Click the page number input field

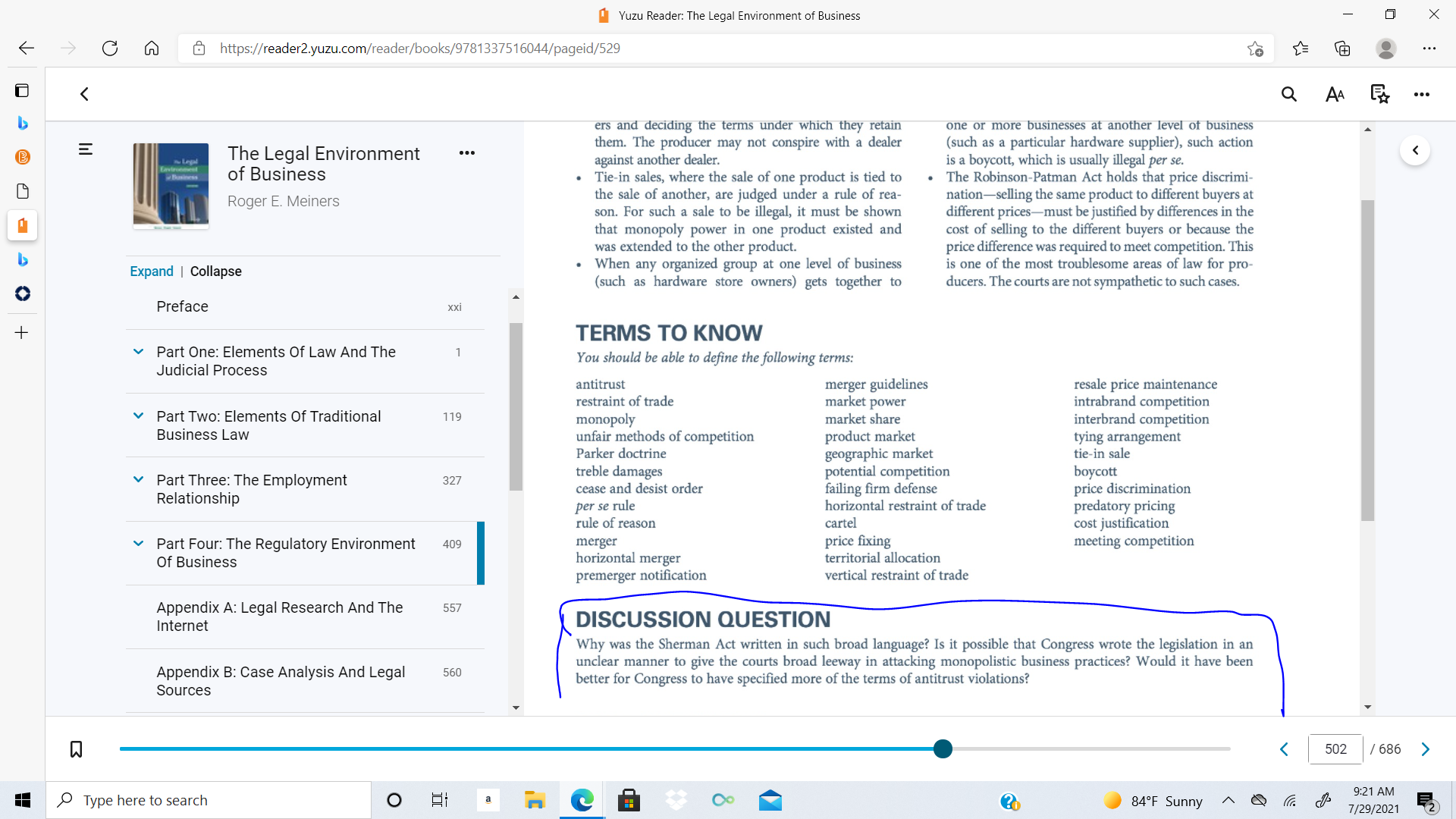pyautogui.click(x=1335, y=749)
